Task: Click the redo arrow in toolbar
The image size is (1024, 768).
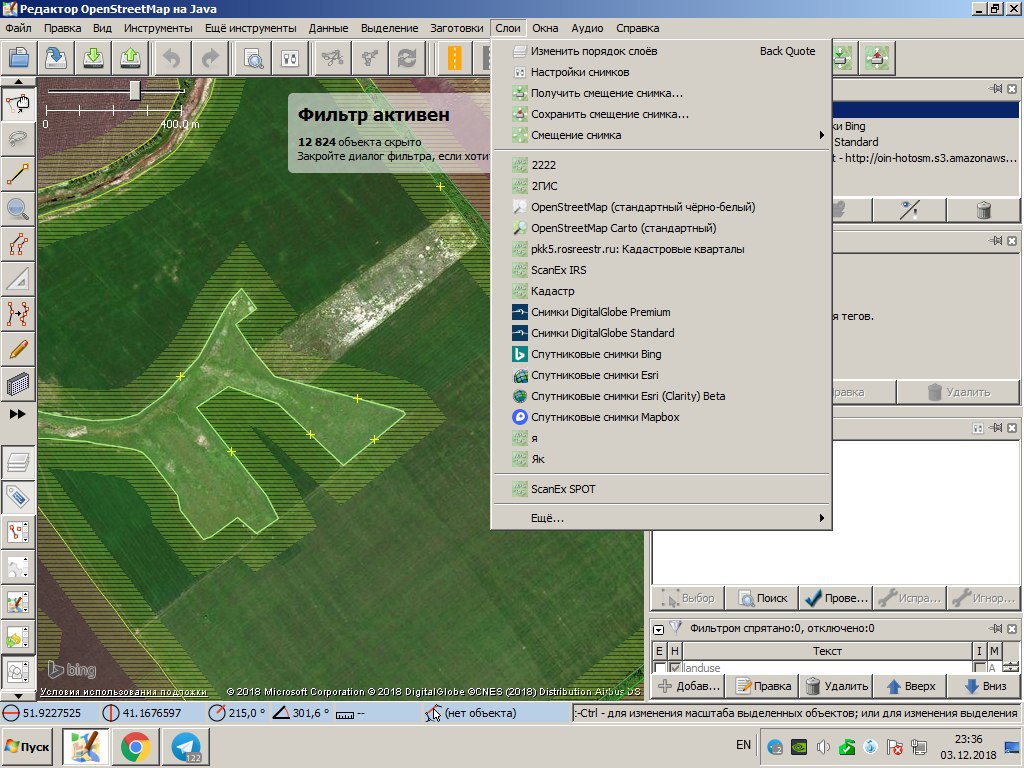Action: tap(210, 58)
